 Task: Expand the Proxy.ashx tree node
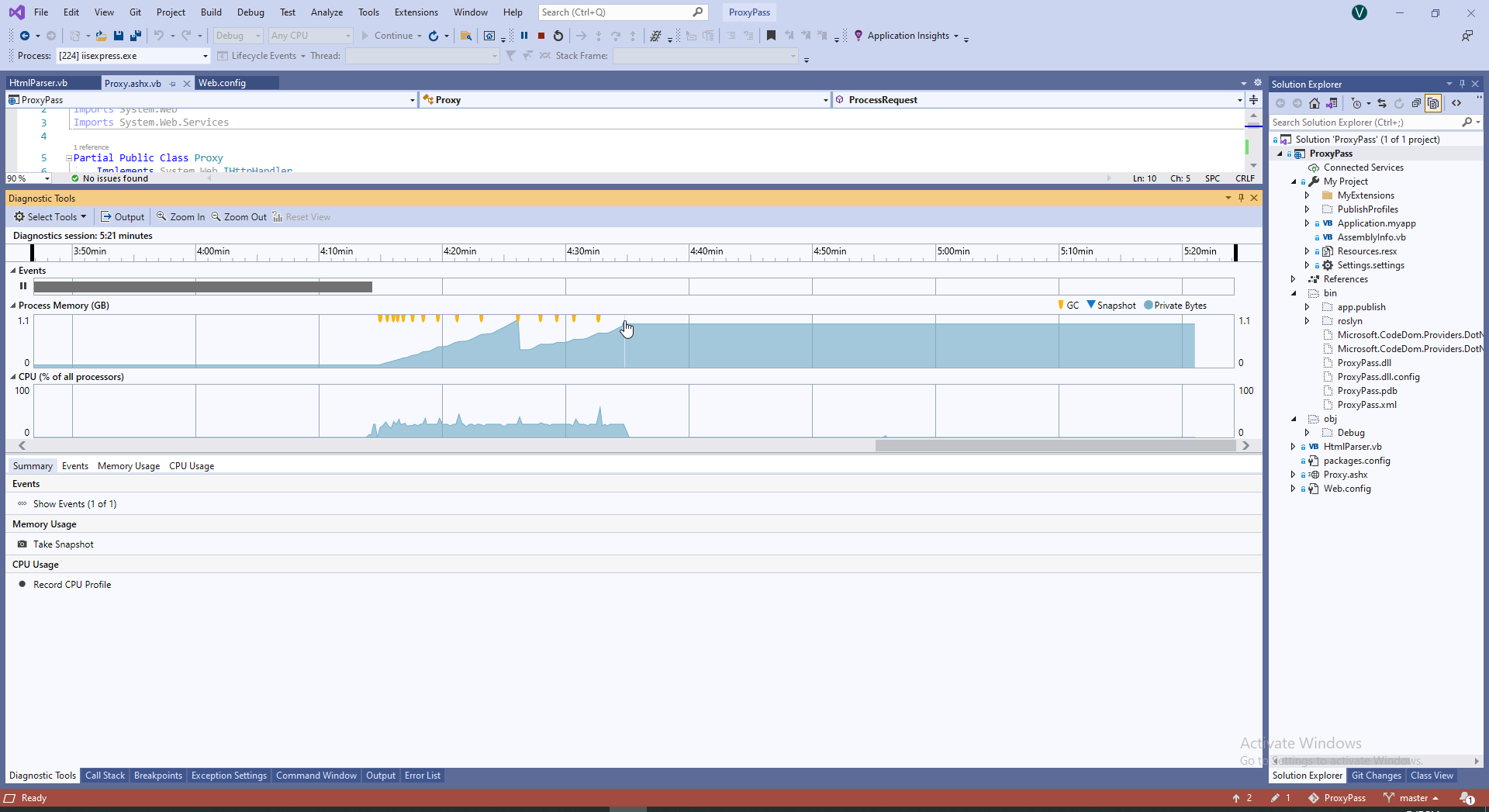1293,475
